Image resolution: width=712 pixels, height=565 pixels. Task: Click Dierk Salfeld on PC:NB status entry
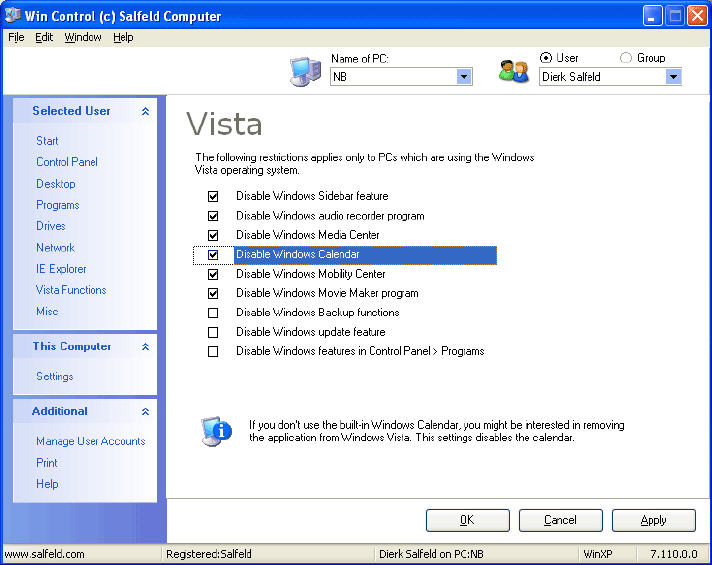click(x=431, y=554)
